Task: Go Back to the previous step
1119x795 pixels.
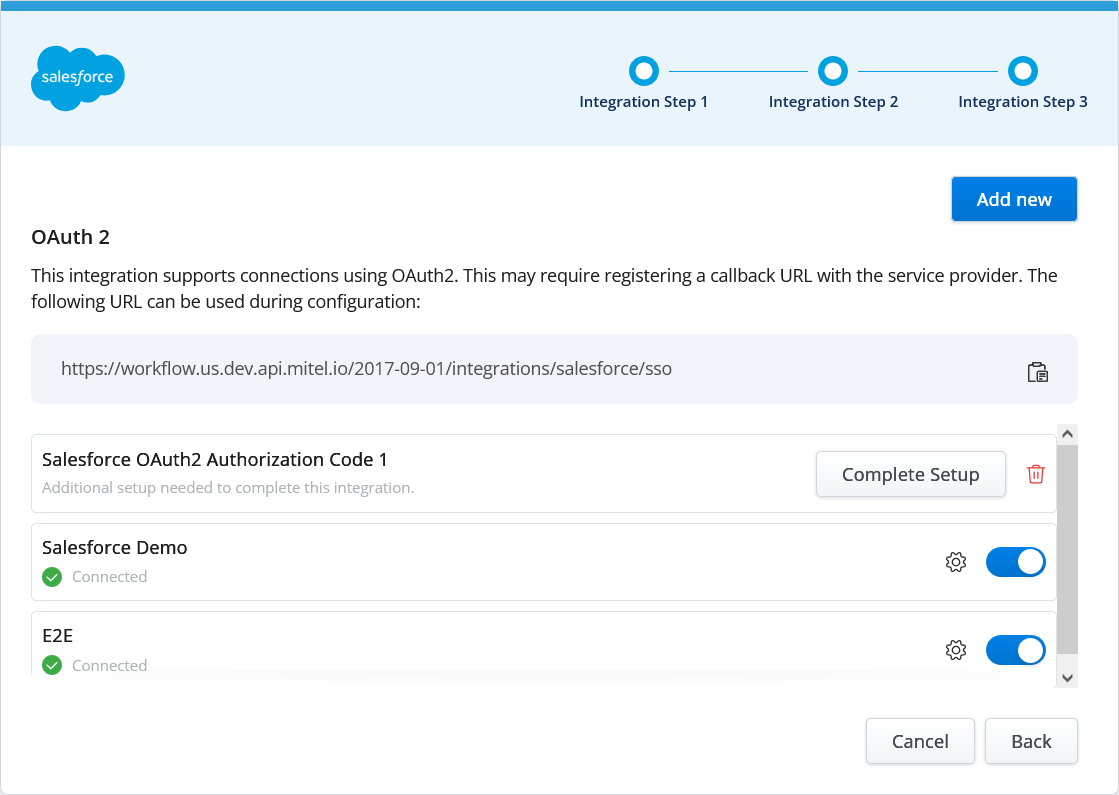Action: [x=1030, y=741]
